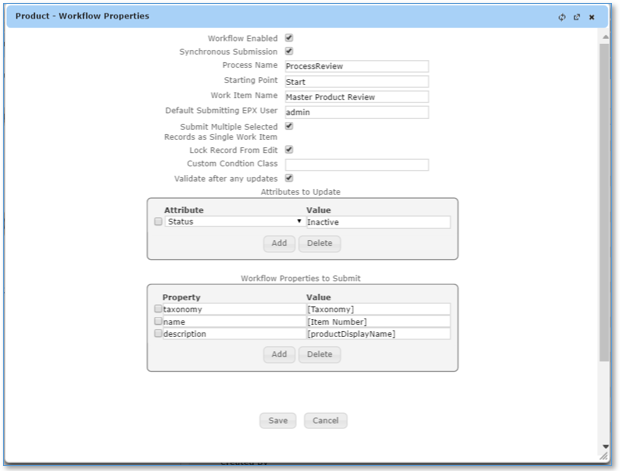
Task: Click the Inactive value field
Action: pos(377,222)
